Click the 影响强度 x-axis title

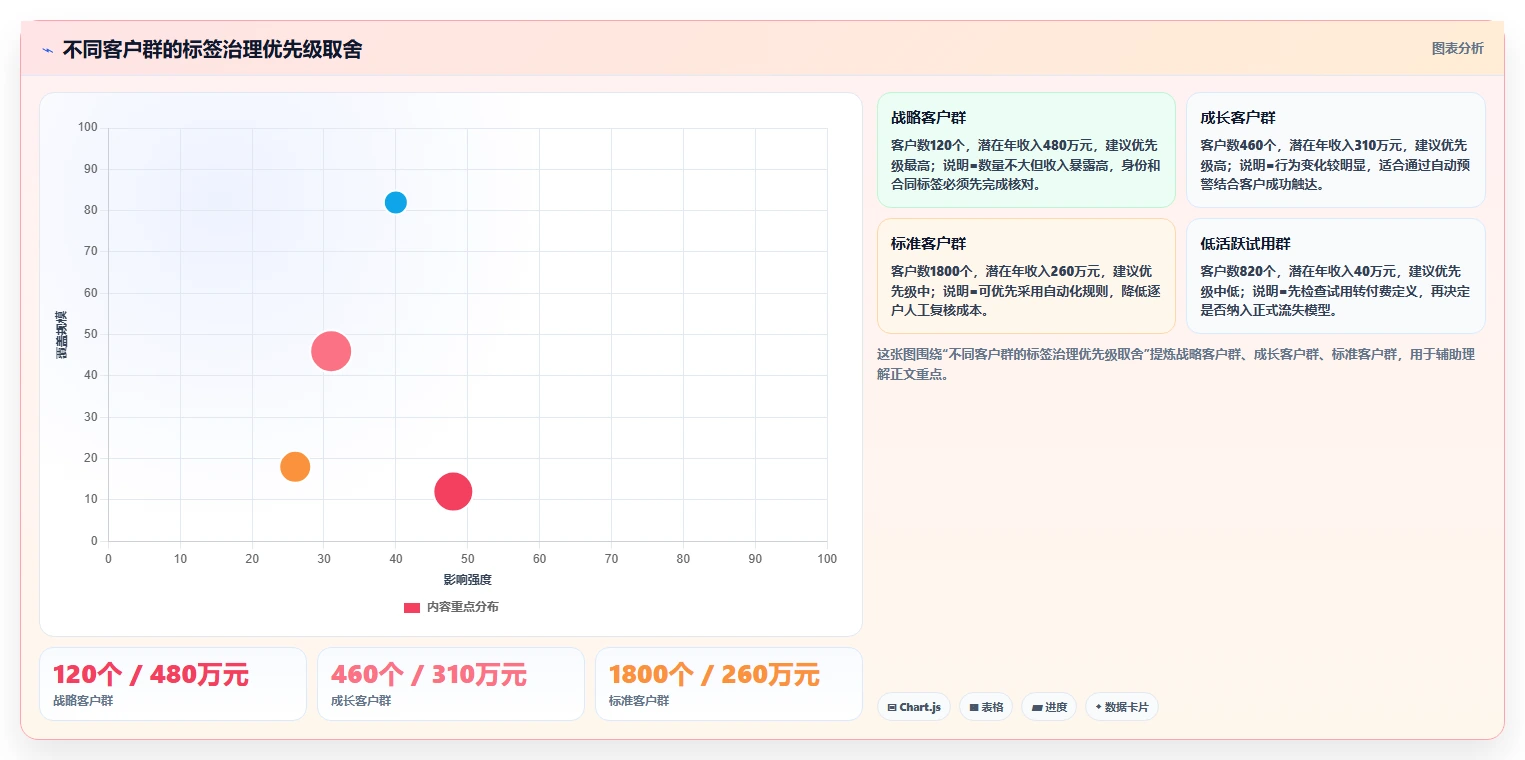click(468, 580)
